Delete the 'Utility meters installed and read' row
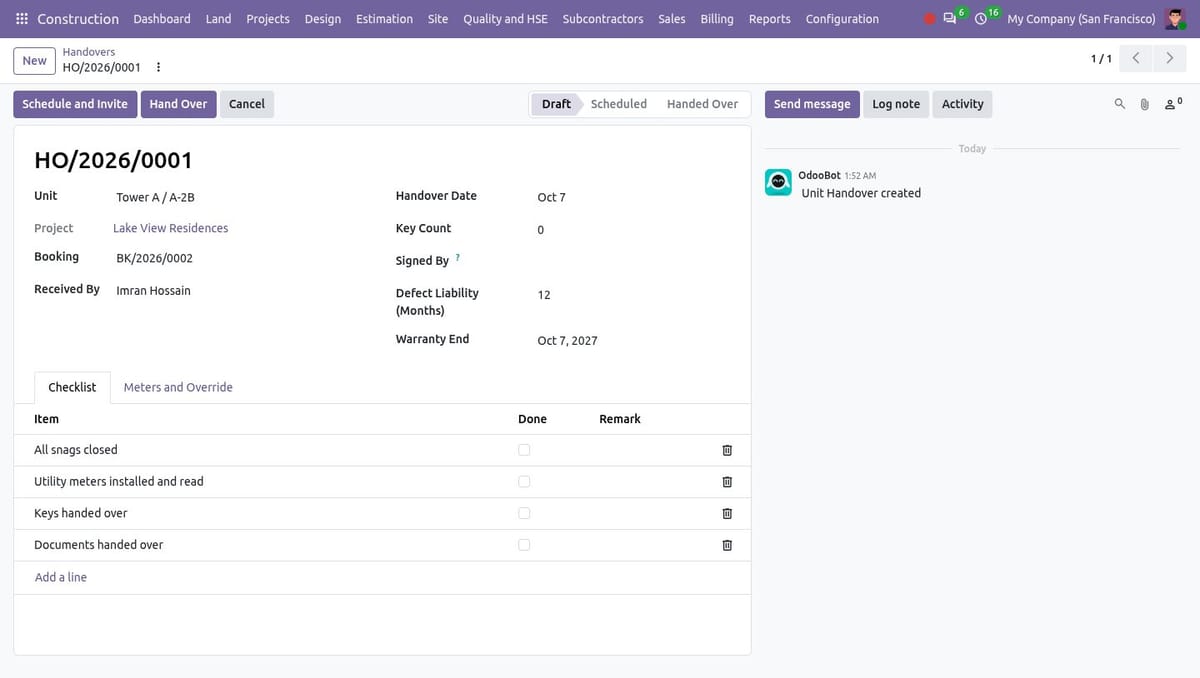1200x678 pixels. [727, 482]
